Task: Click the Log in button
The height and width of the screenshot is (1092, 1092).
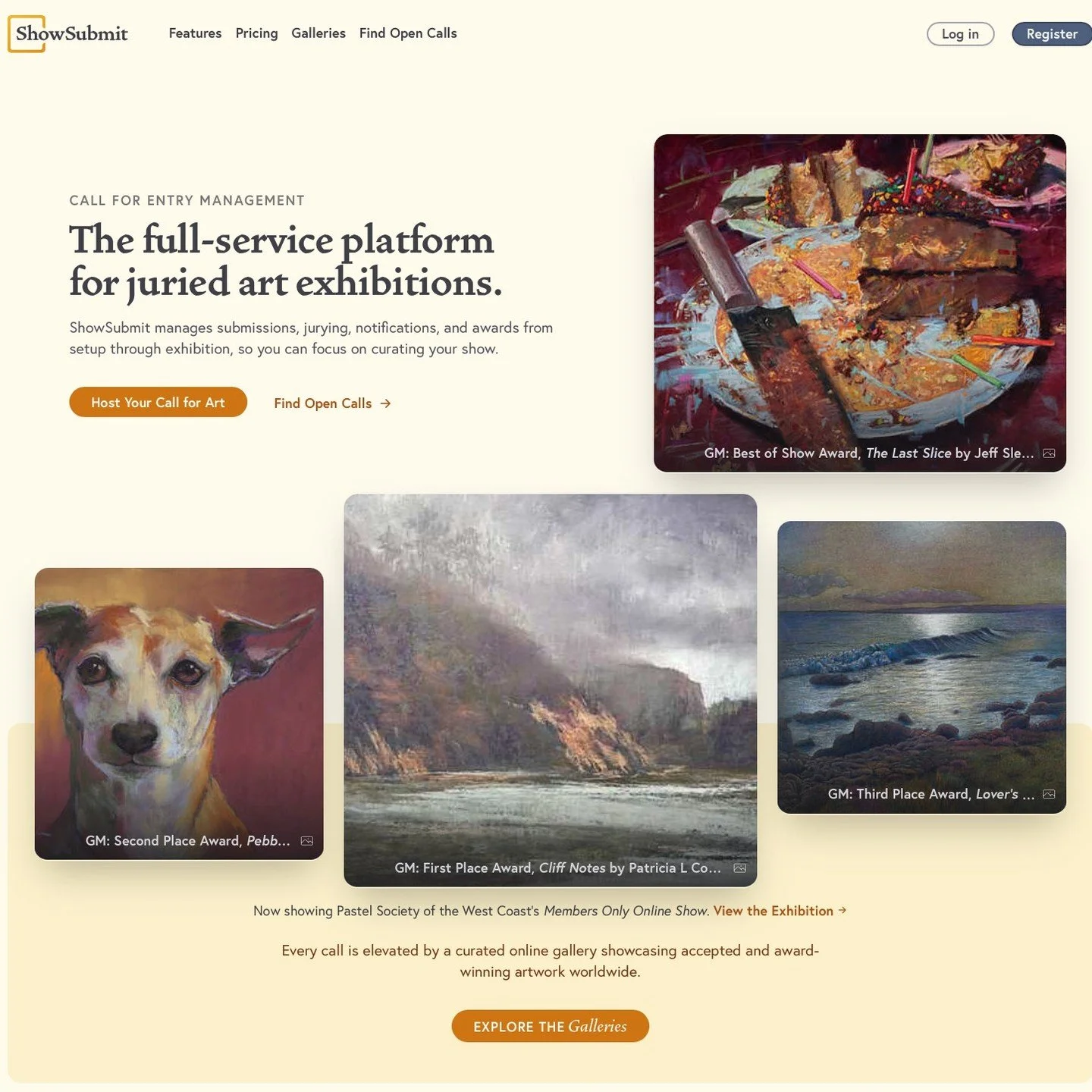Action: click(x=960, y=34)
